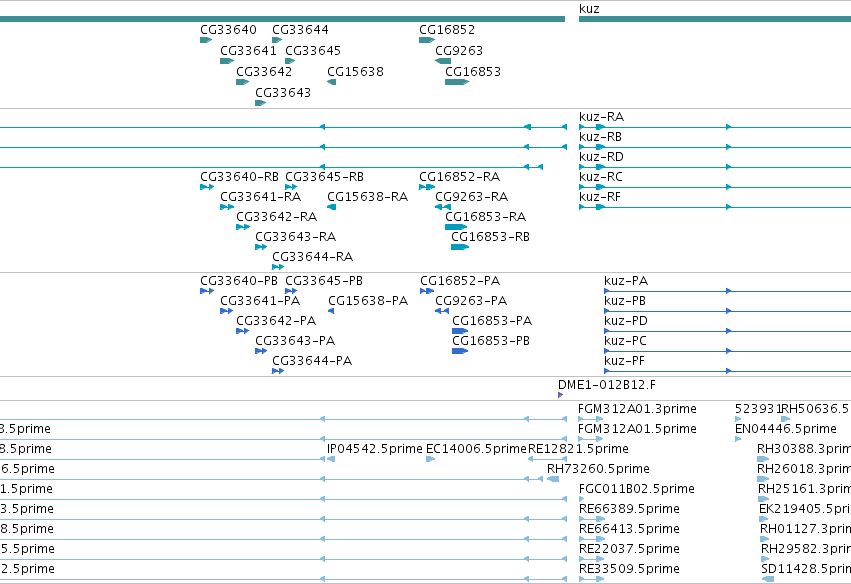Select the CG33642-RA transcript label
Viewport: 851px width, 584px height.
(x=277, y=217)
